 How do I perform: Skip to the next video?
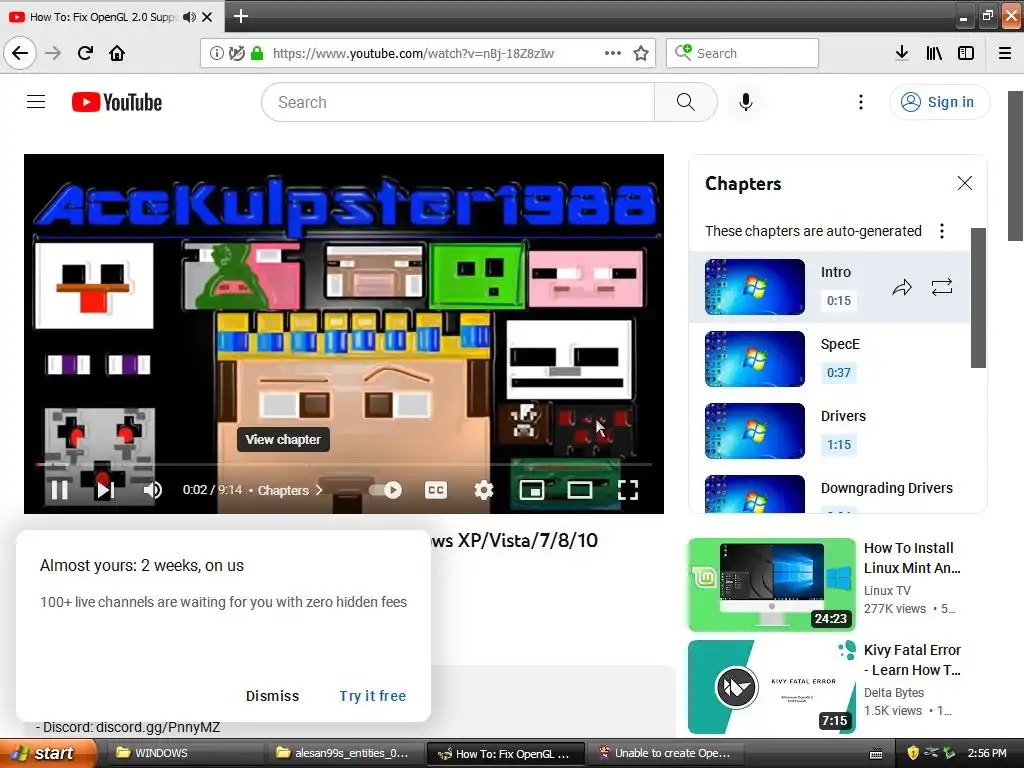coord(104,490)
